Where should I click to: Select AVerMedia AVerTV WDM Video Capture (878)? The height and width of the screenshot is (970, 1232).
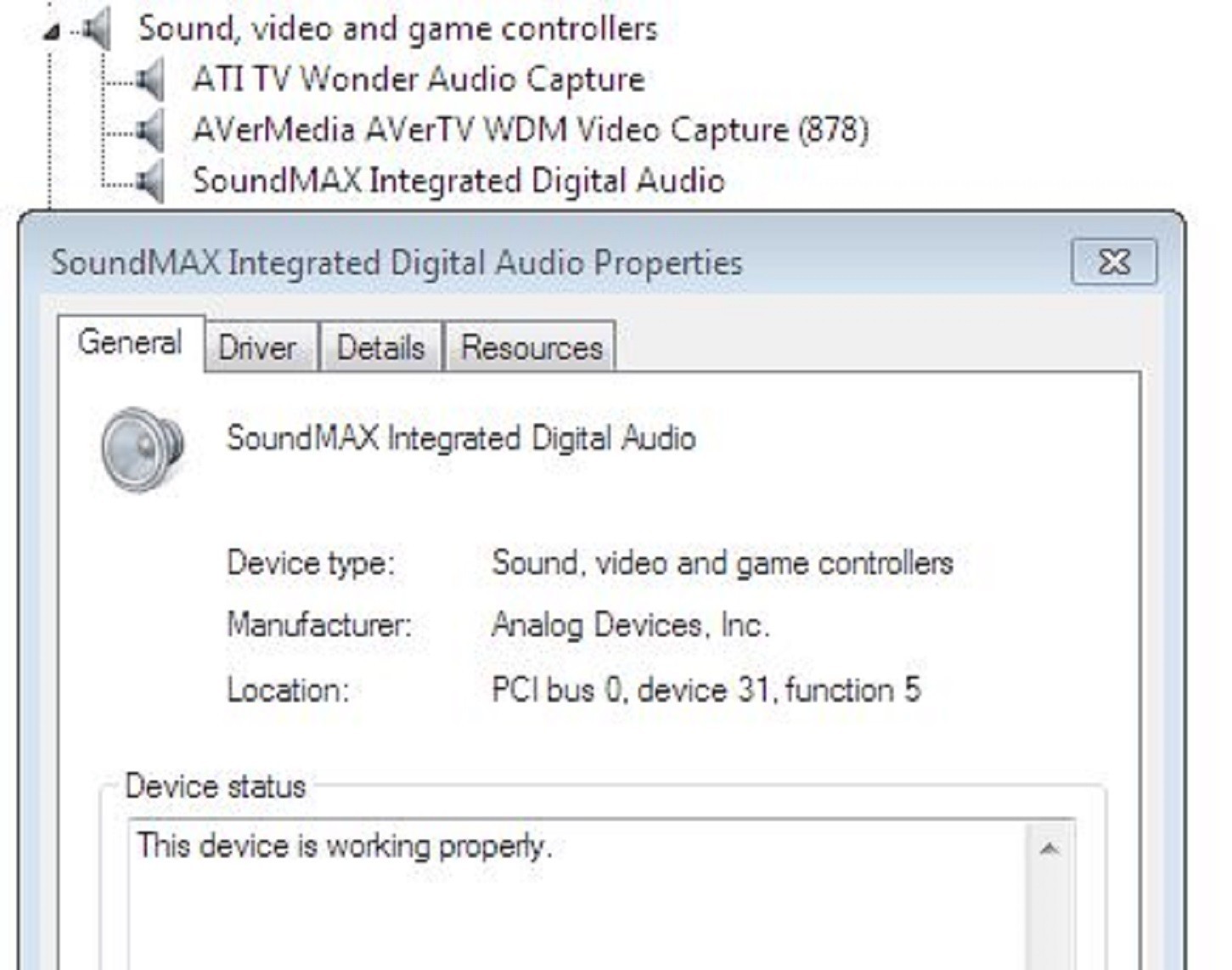531,130
